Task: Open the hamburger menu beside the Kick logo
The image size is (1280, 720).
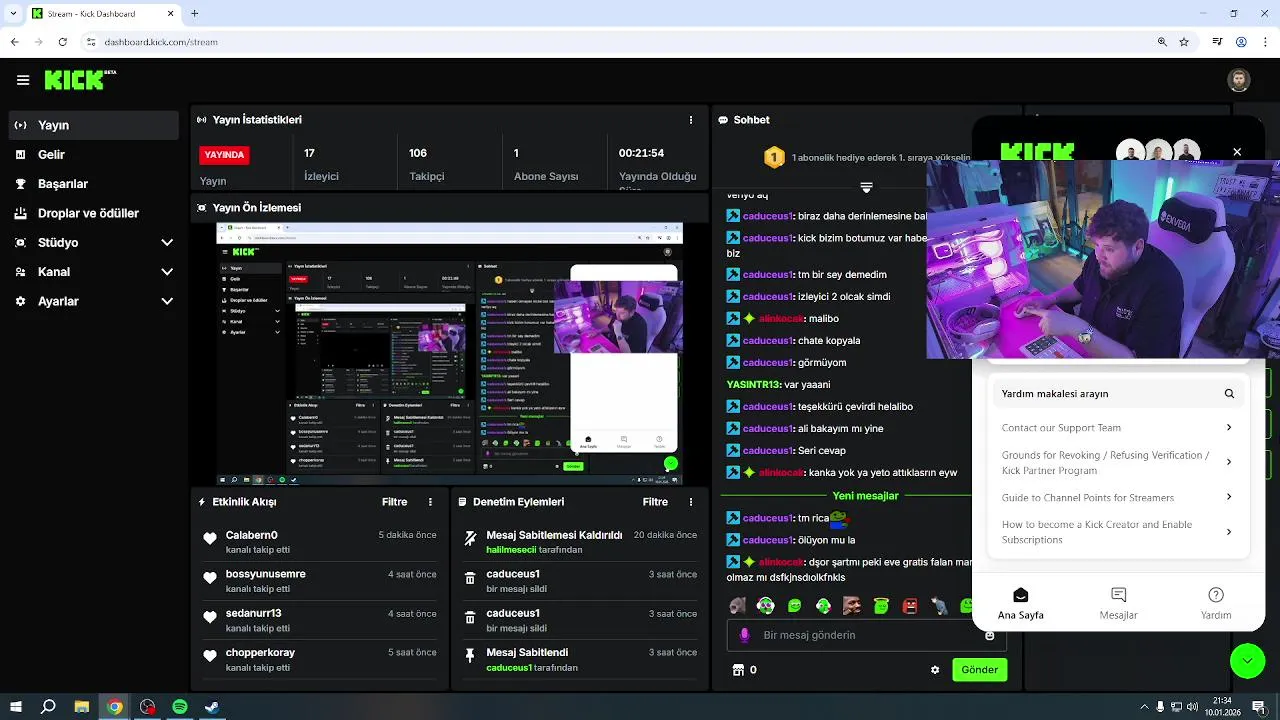Action: tap(23, 80)
